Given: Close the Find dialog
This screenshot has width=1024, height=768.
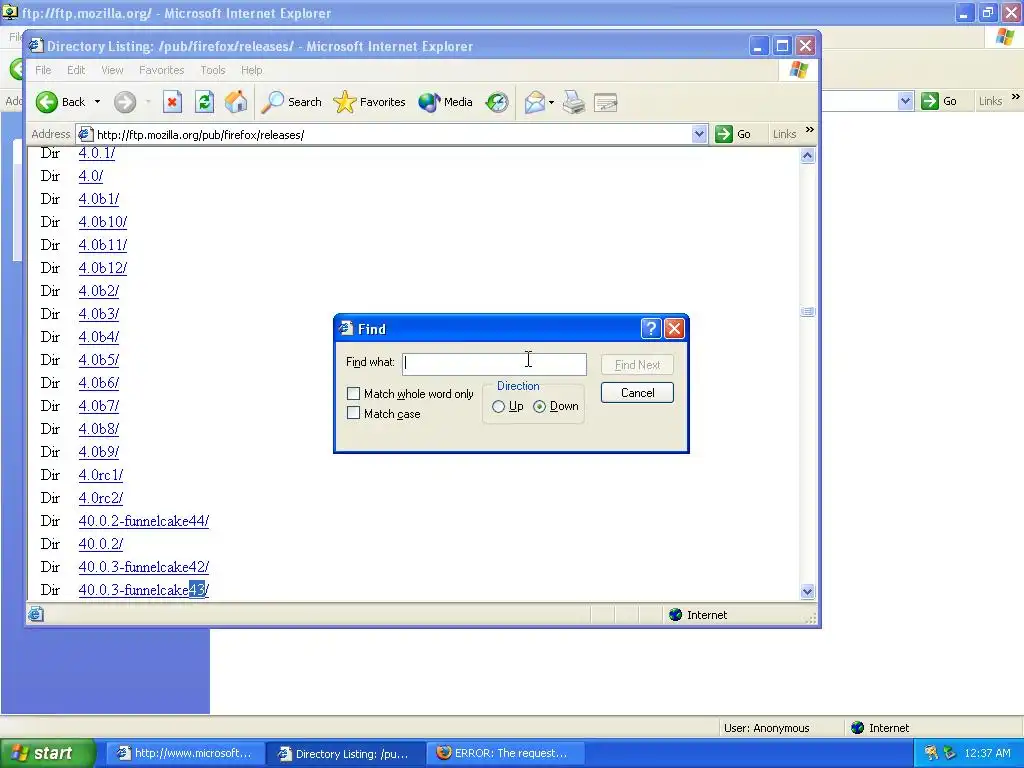Looking at the screenshot, I should click(674, 328).
